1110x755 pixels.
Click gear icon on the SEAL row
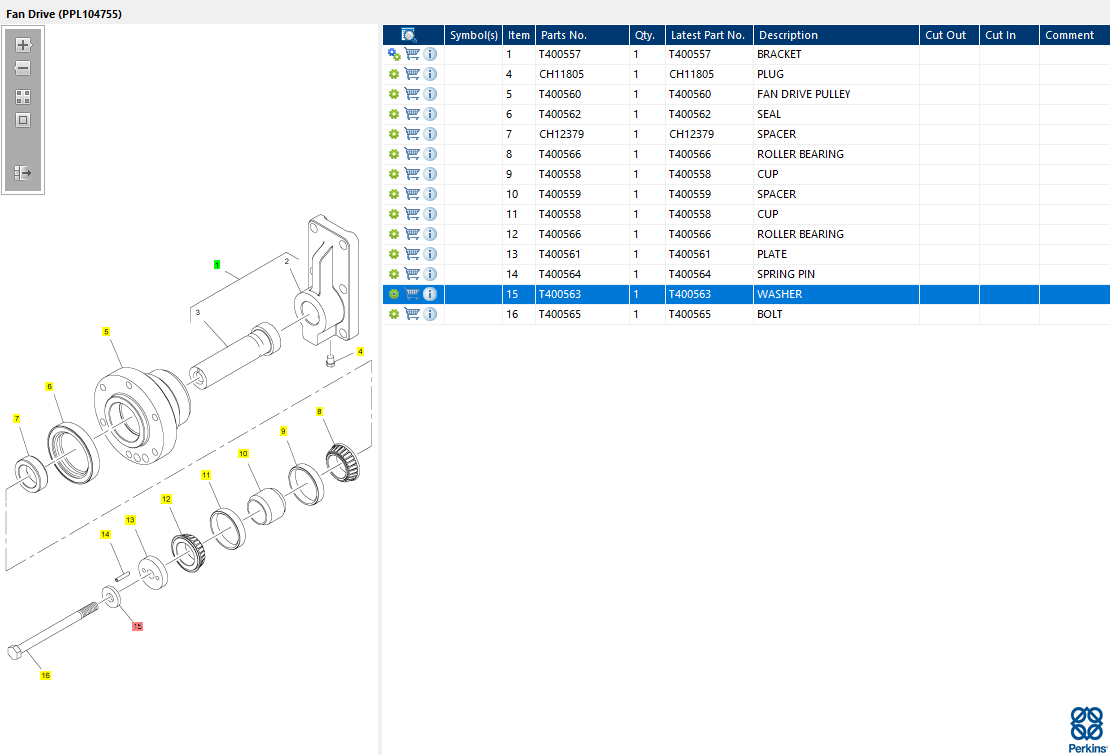coord(394,114)
